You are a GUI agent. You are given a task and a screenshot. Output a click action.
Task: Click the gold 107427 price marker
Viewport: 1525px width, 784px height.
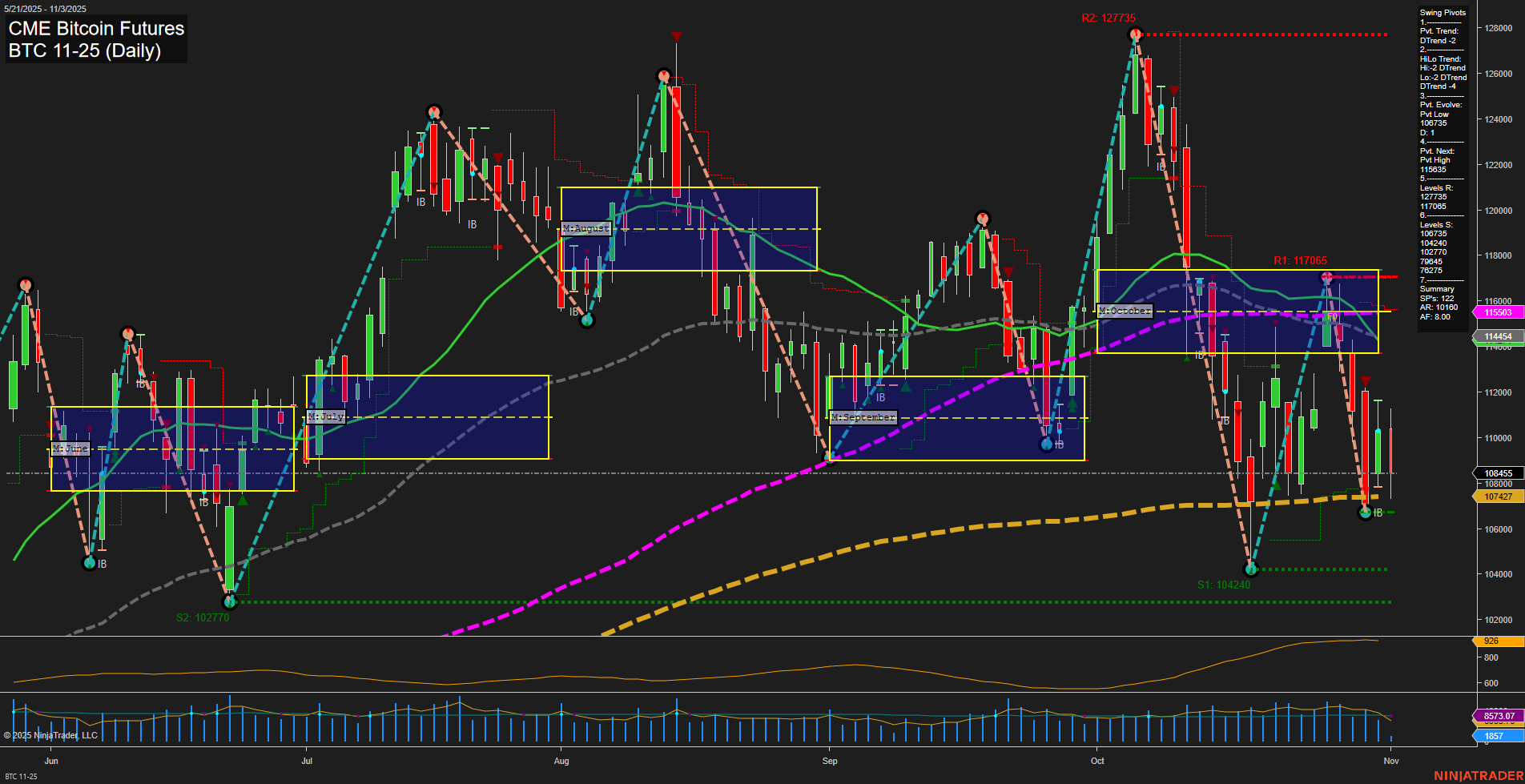(1498, 497)
